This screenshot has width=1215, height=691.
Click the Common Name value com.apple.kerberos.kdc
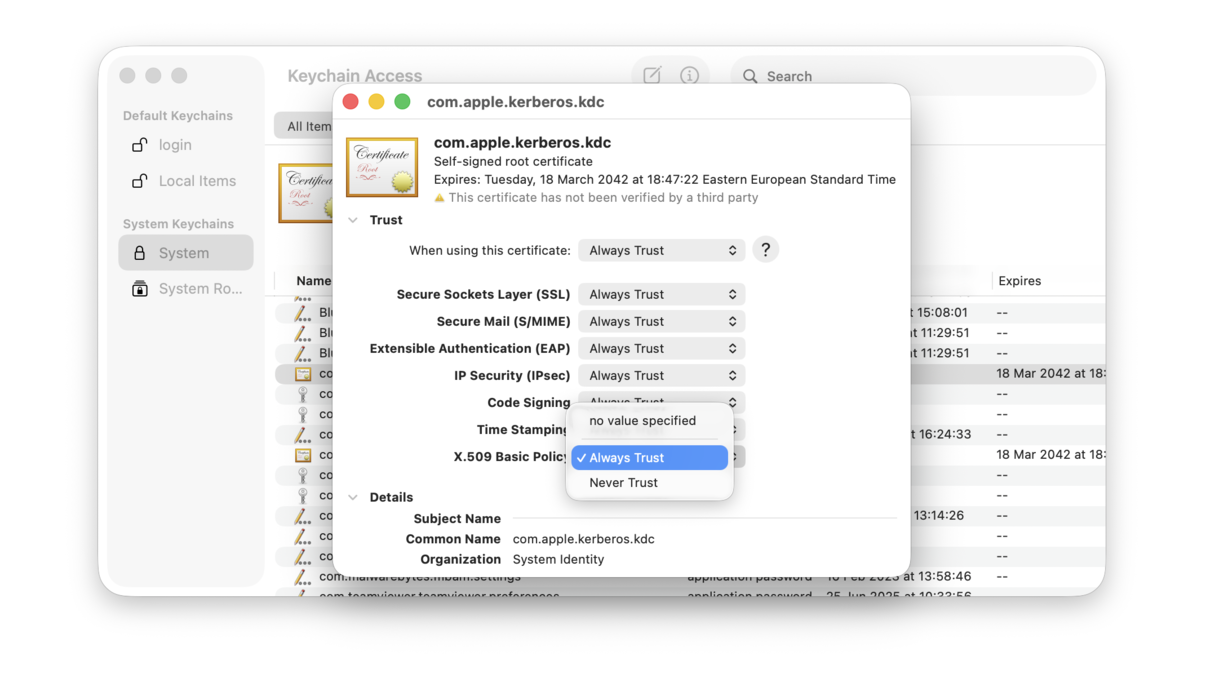click(x=584, y=539)
